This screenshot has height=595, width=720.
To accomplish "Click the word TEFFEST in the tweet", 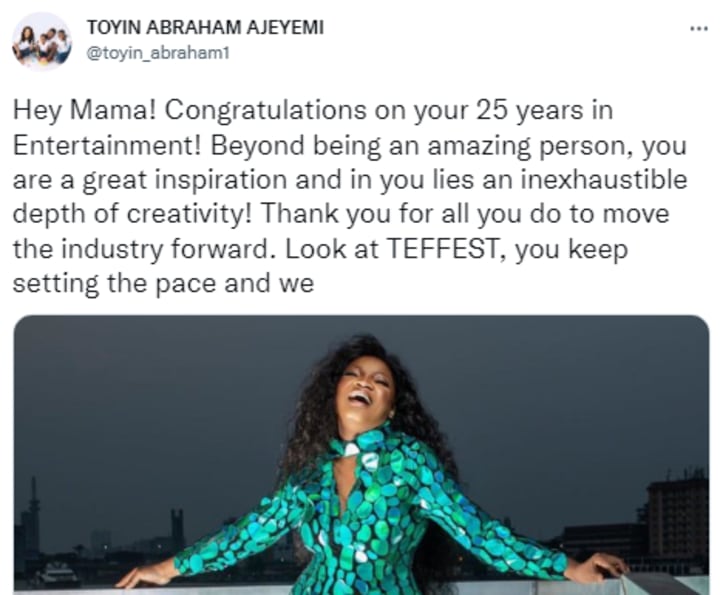I will 443,249.
